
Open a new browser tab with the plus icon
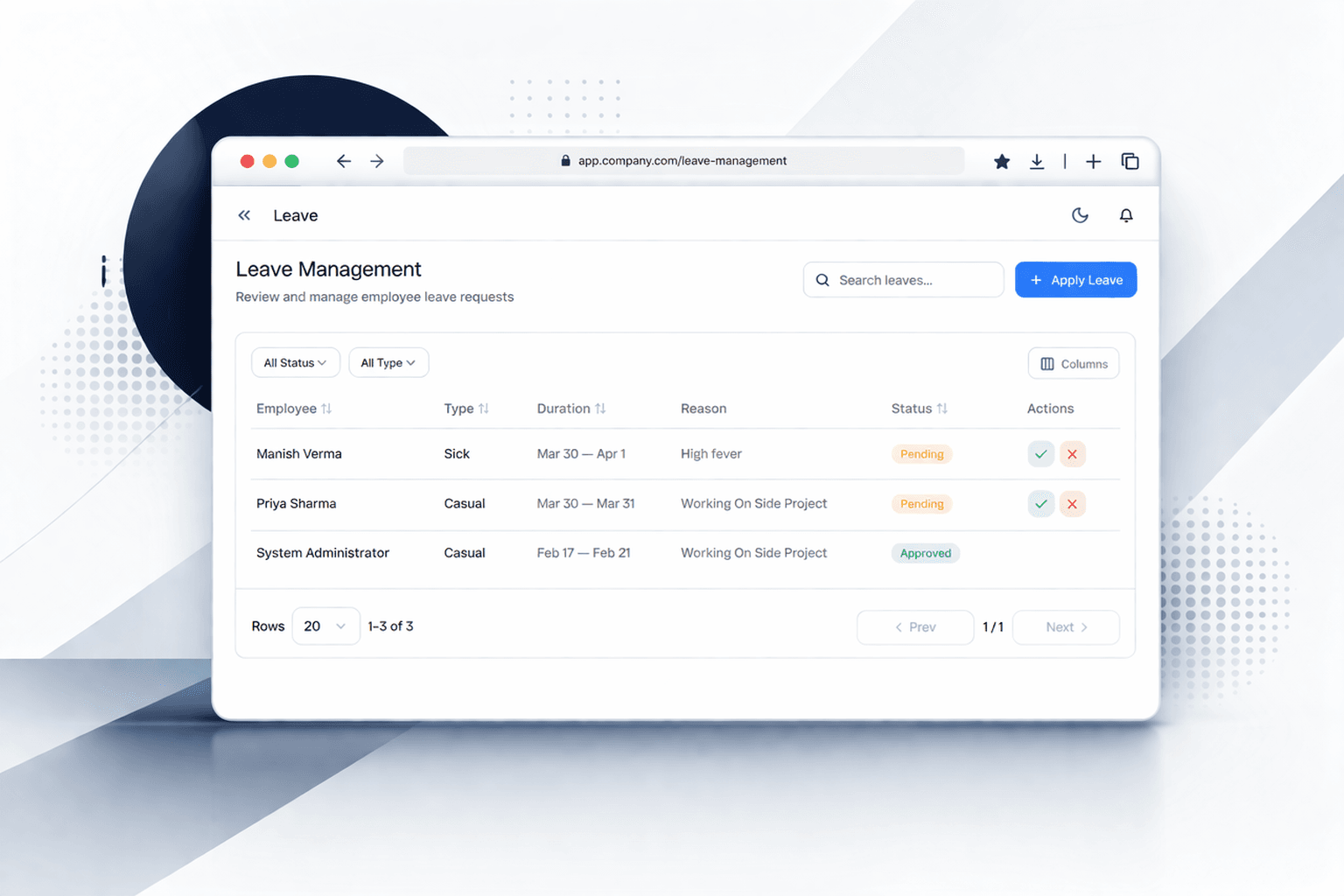point(1093,161)
